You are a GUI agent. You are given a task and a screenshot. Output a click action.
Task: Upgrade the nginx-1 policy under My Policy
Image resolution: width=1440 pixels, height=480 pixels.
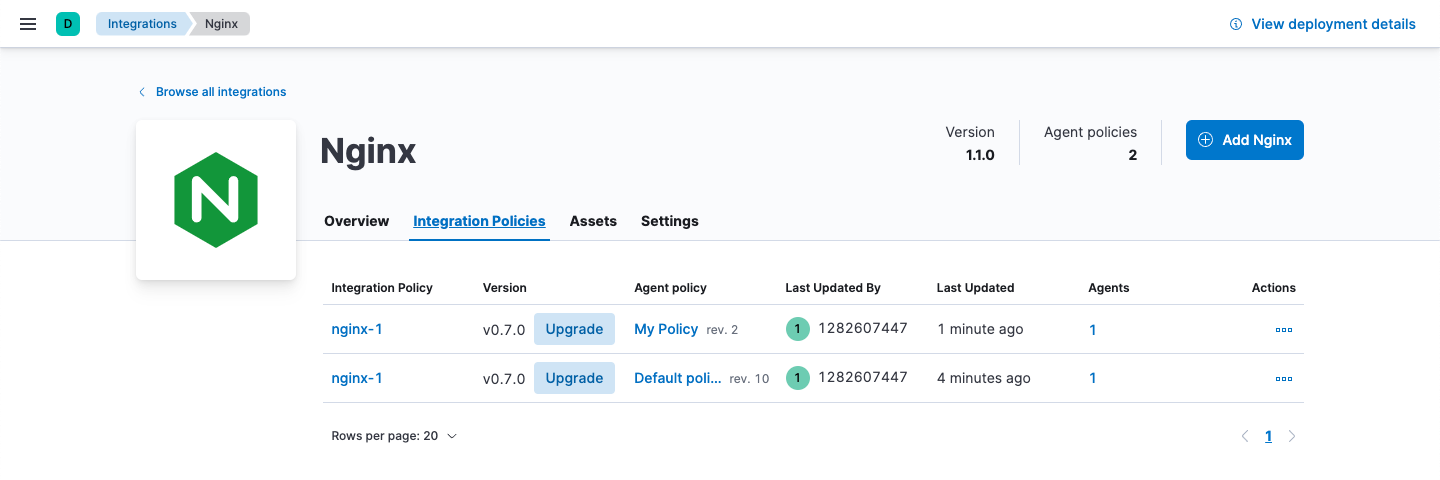pos(574,329)
